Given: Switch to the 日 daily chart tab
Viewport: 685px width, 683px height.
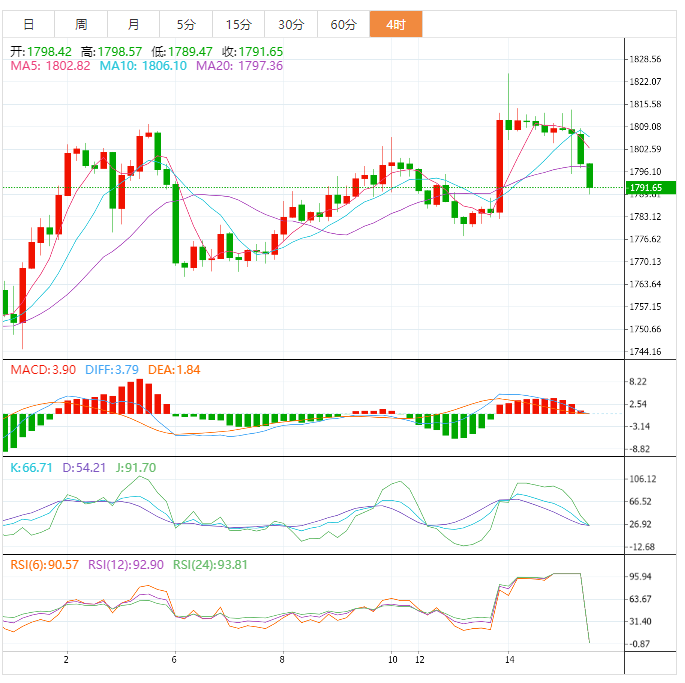Looking at the screenshot, I should [x=28, y=24].
